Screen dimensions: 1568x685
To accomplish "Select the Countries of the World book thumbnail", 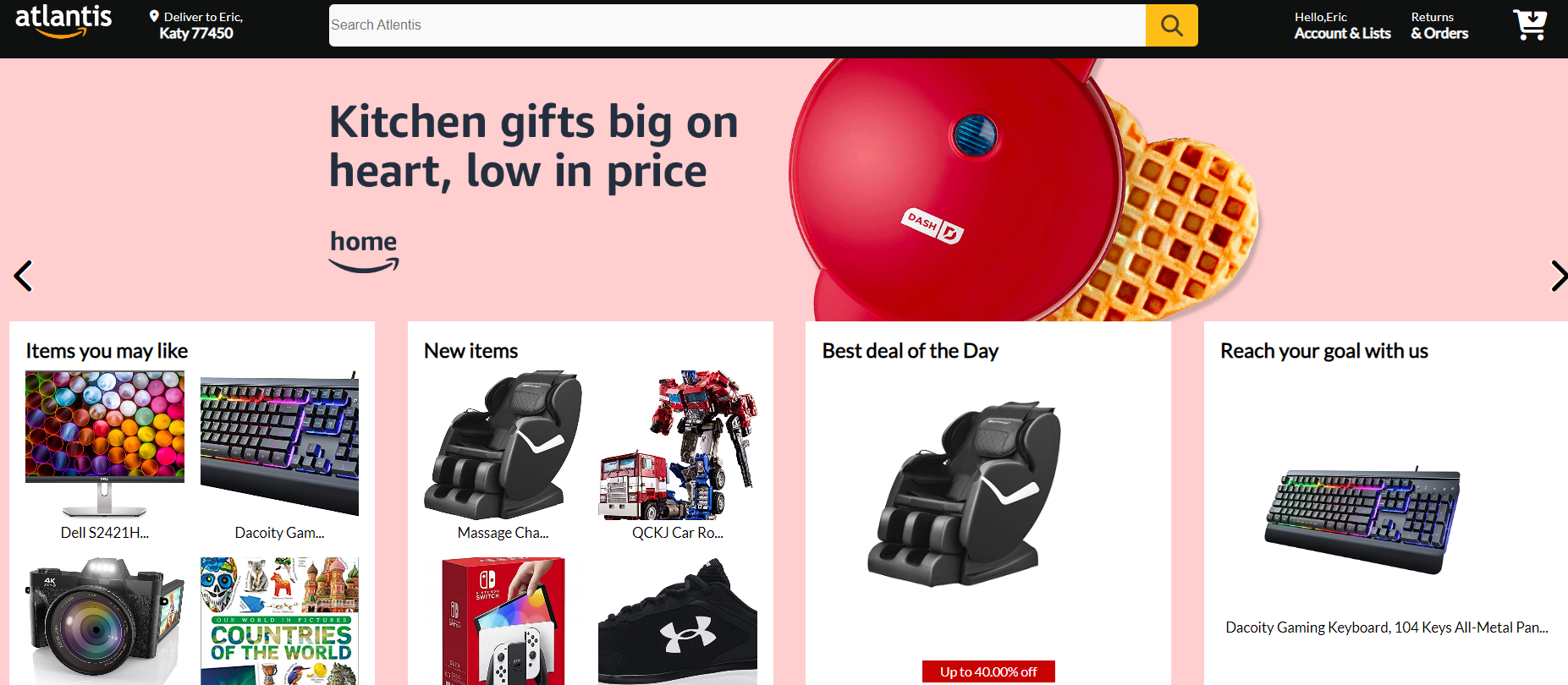I will pos(279,621).
